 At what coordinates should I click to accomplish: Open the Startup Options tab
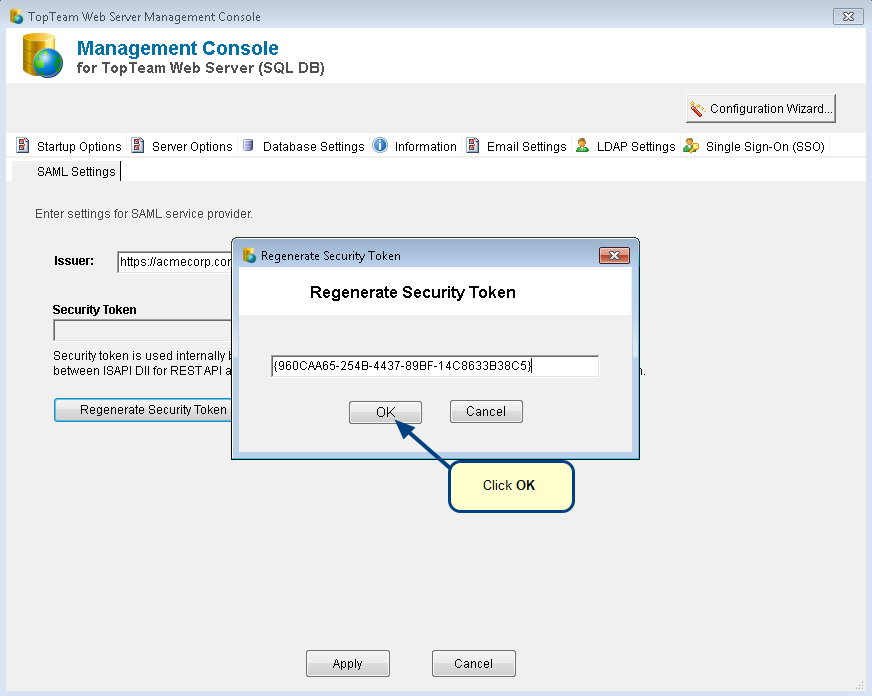70,146
